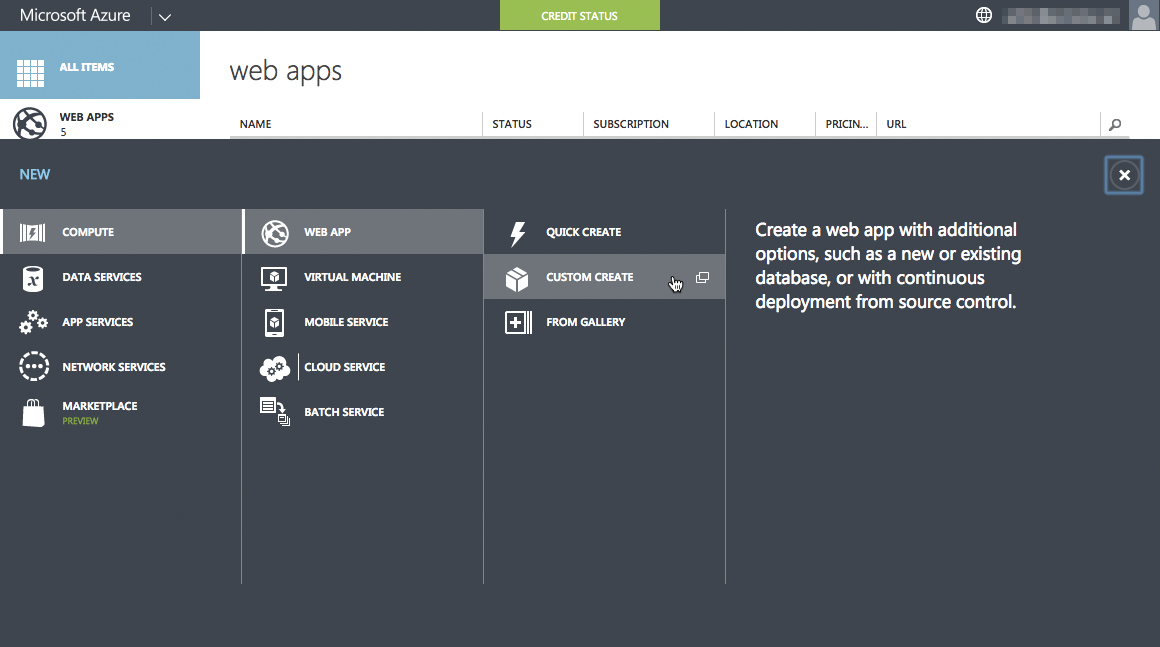This screenshot has width=1160, height=647.
Task: Click the Mobile Service phone icon
Action: [274, 323]
